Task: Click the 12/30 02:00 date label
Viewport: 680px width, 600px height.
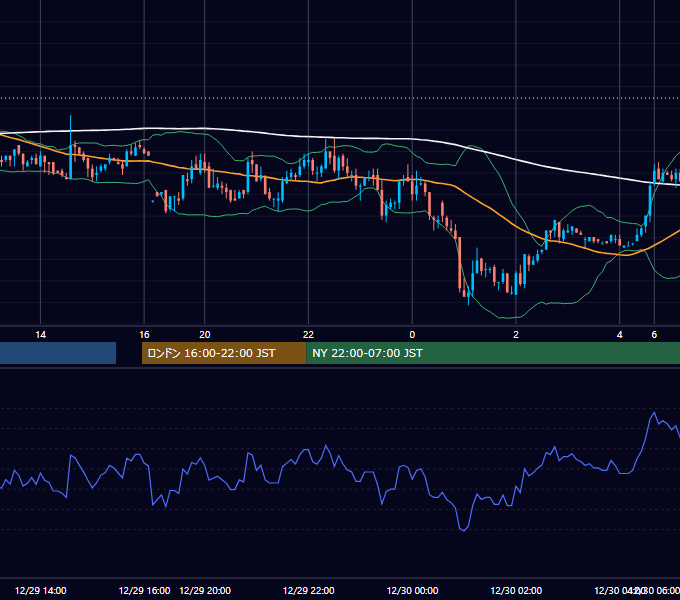Action: coord(516,590)
